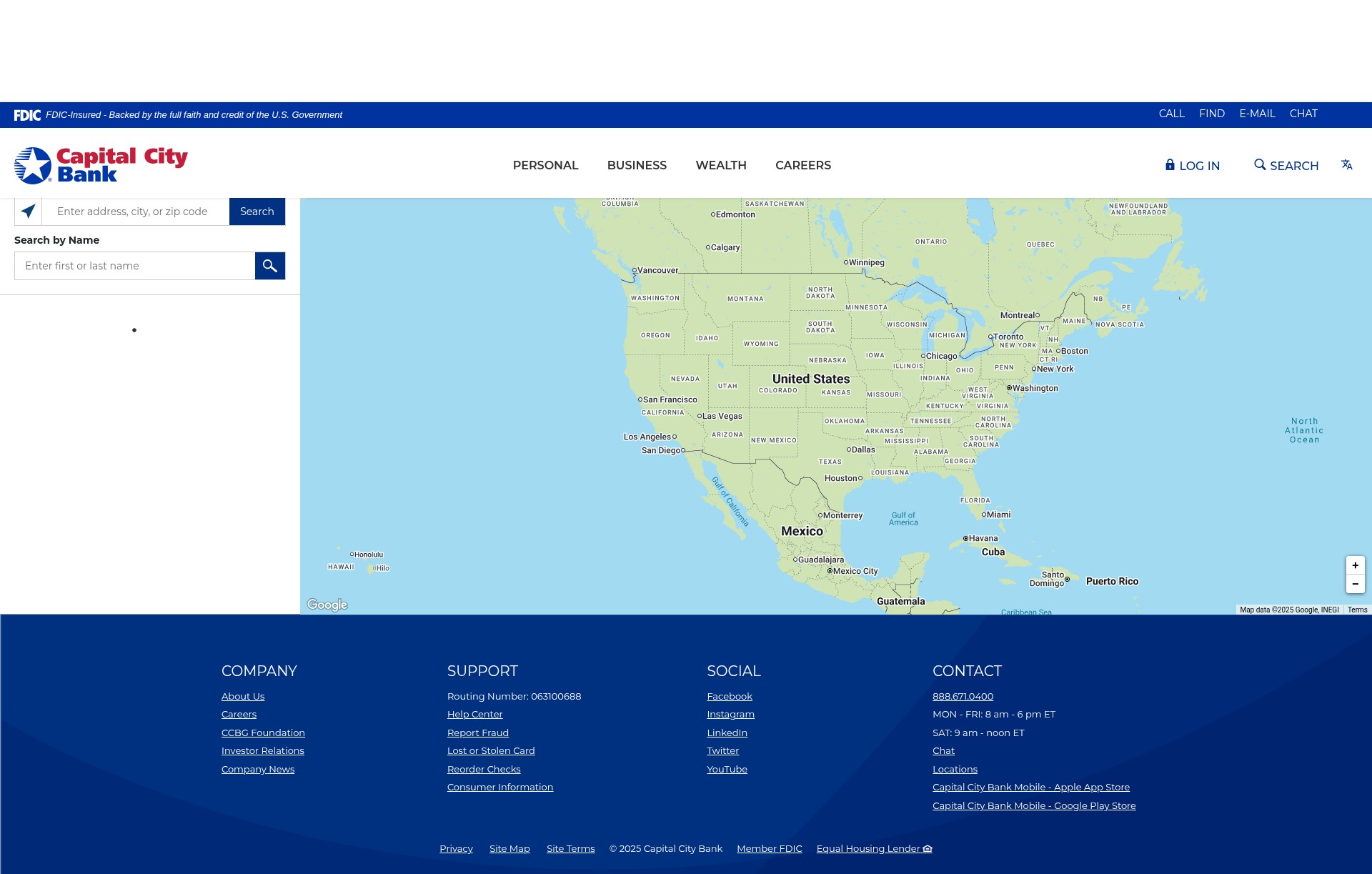
Task: Click the magnifier button for name search
Action: [270, 266]
